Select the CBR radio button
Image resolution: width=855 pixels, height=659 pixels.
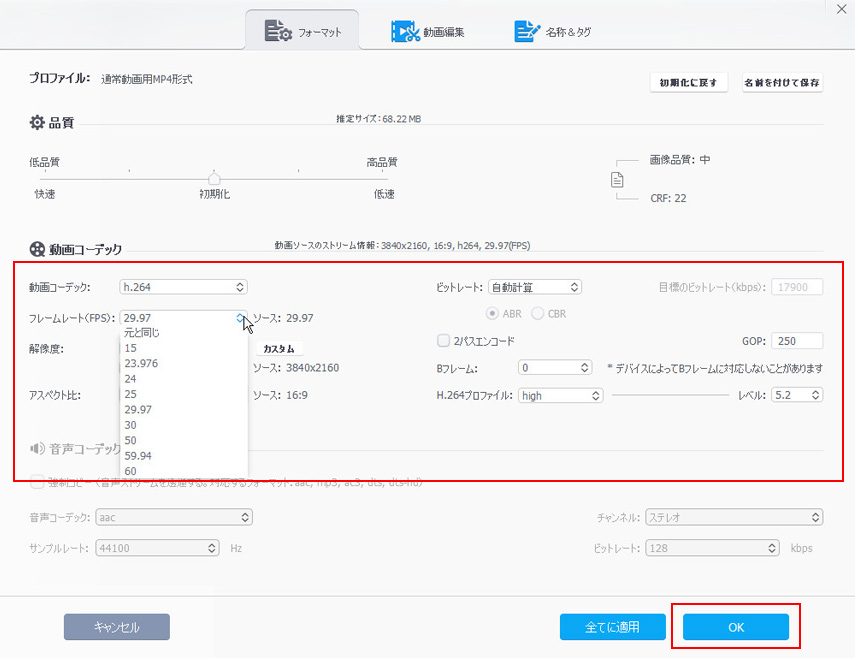[538, 314]
